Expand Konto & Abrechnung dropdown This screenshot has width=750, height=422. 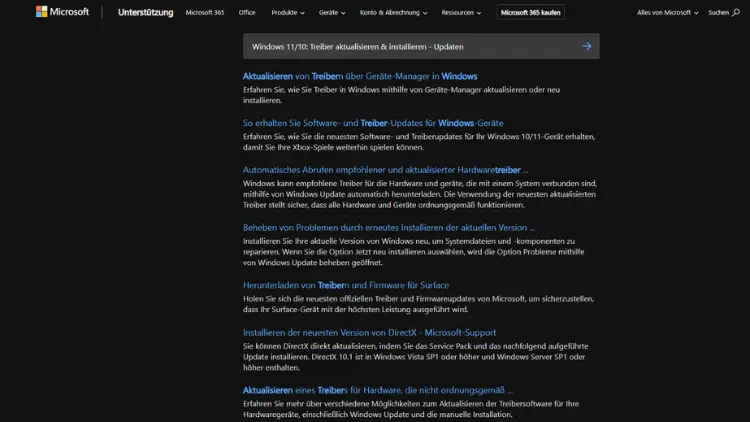393,12
